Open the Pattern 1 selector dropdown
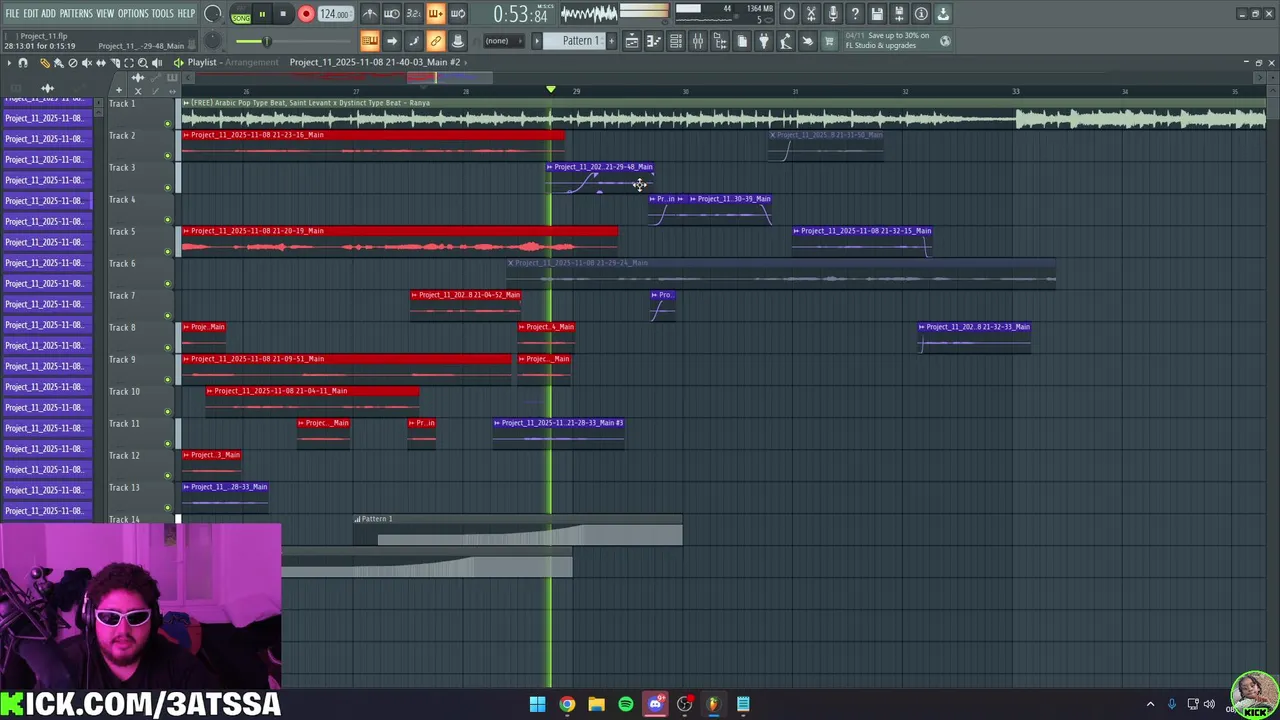Screen dimensions: 1280x720 [x=575, y=41]
